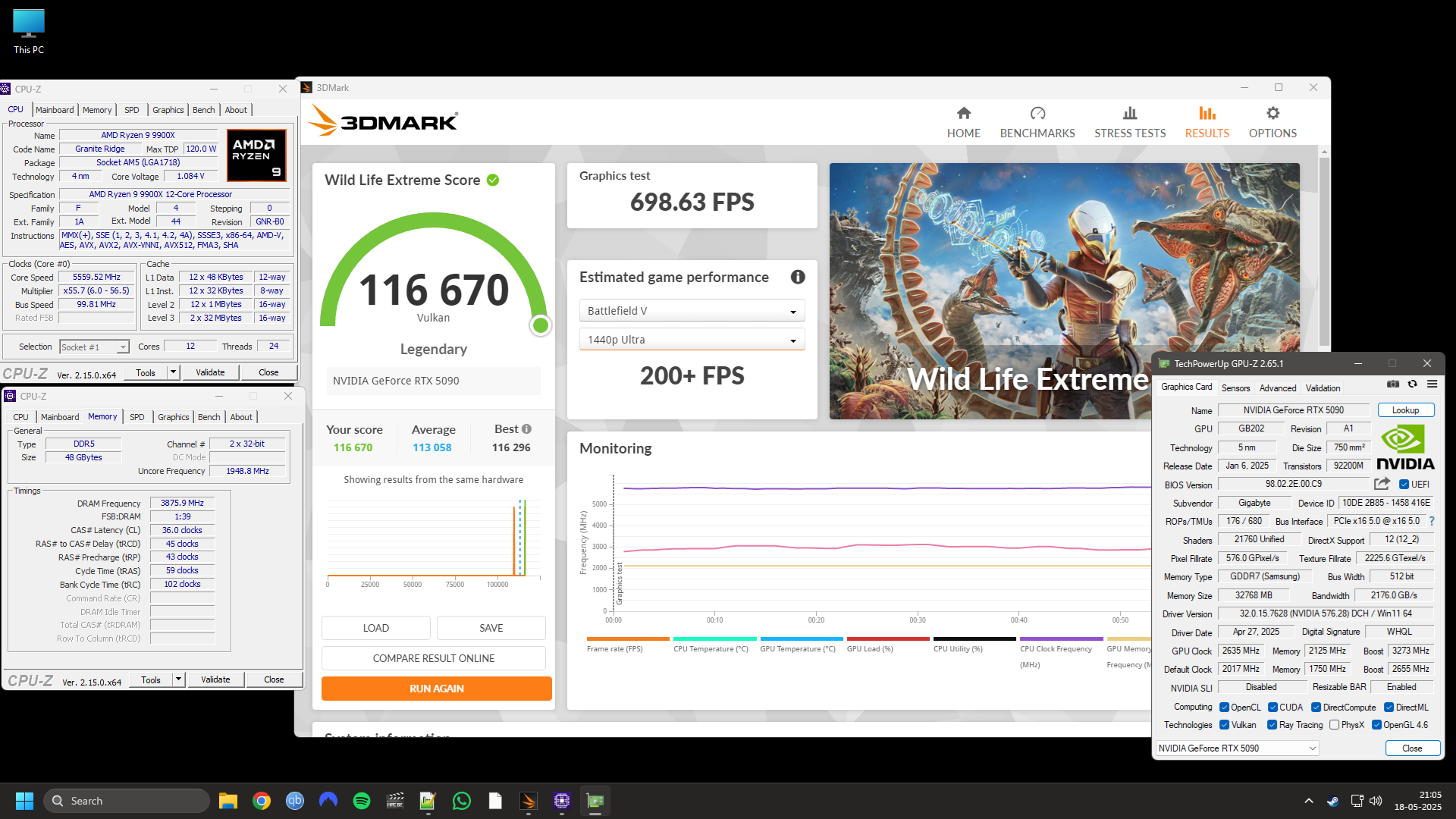
Task: Click RUN AGAIN button
Action: tap(436, 689)
